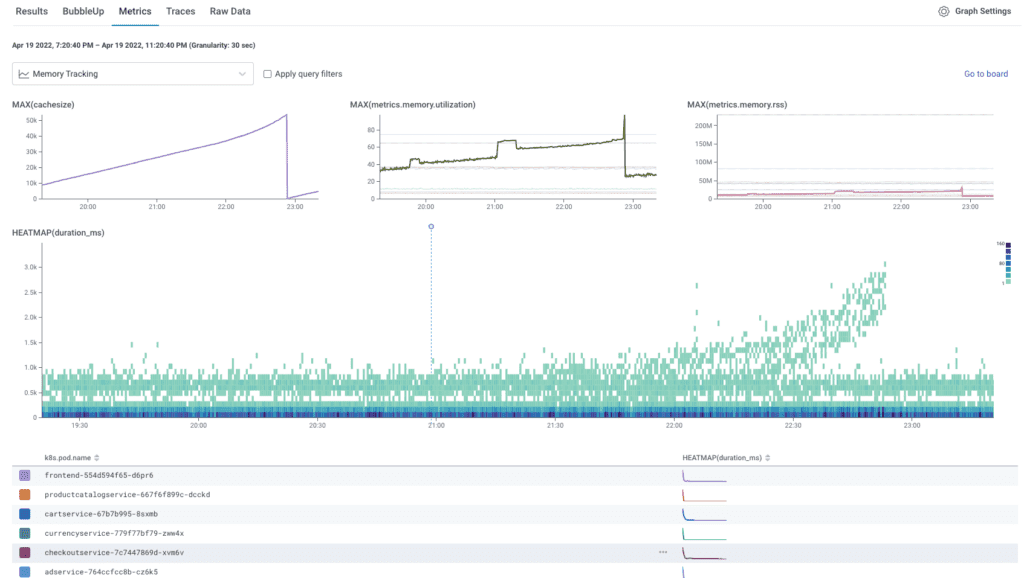Click the dashed time marker above the heatmap
Screen dimensions: 1024x578
click(430, 227)
